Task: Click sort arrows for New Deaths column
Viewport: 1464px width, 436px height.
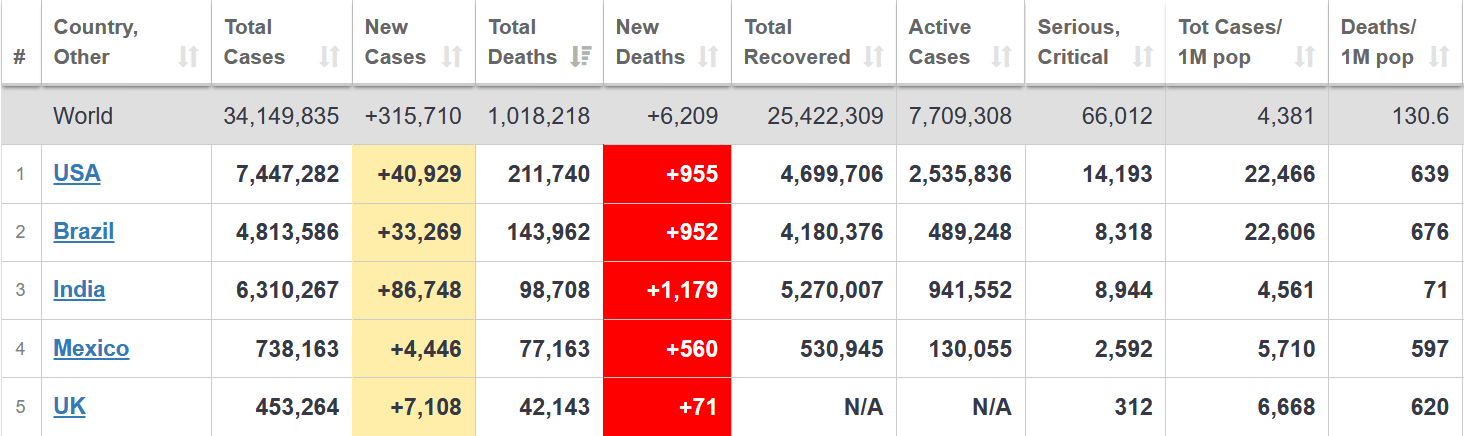Action: pyautogui.click(x=708, y=57)
